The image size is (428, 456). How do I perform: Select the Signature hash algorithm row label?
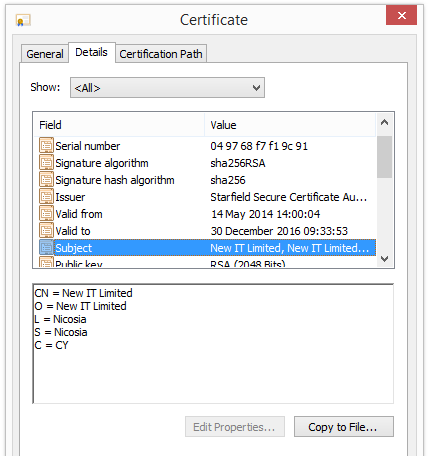115,180
